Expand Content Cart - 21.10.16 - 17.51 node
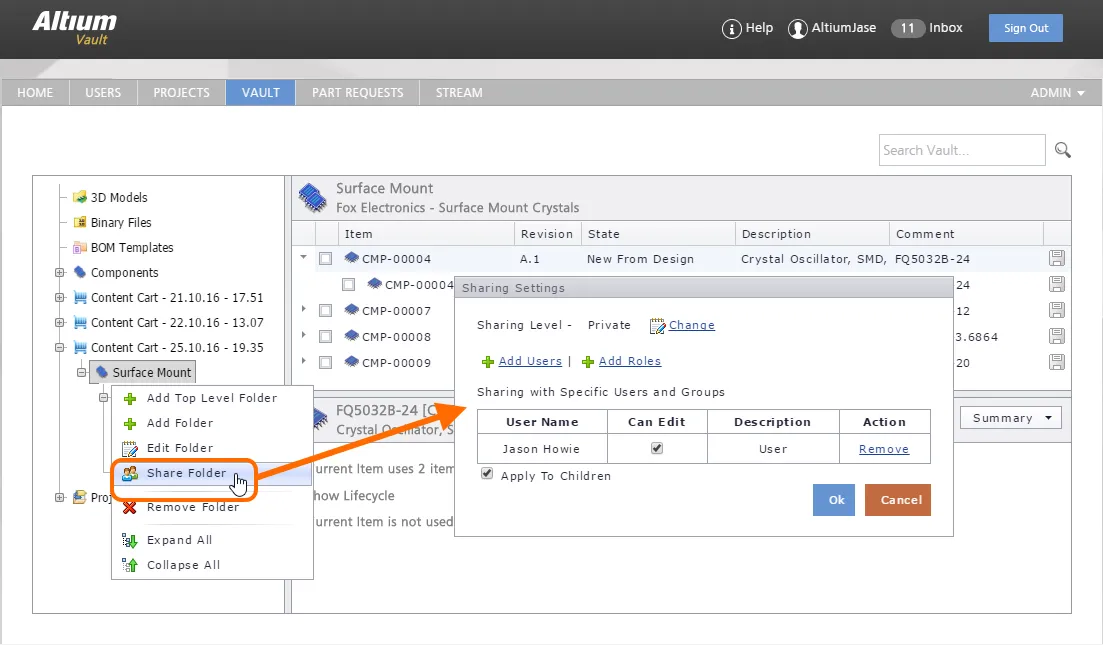Screen dimensions: 1103x645 coord(60,298)
